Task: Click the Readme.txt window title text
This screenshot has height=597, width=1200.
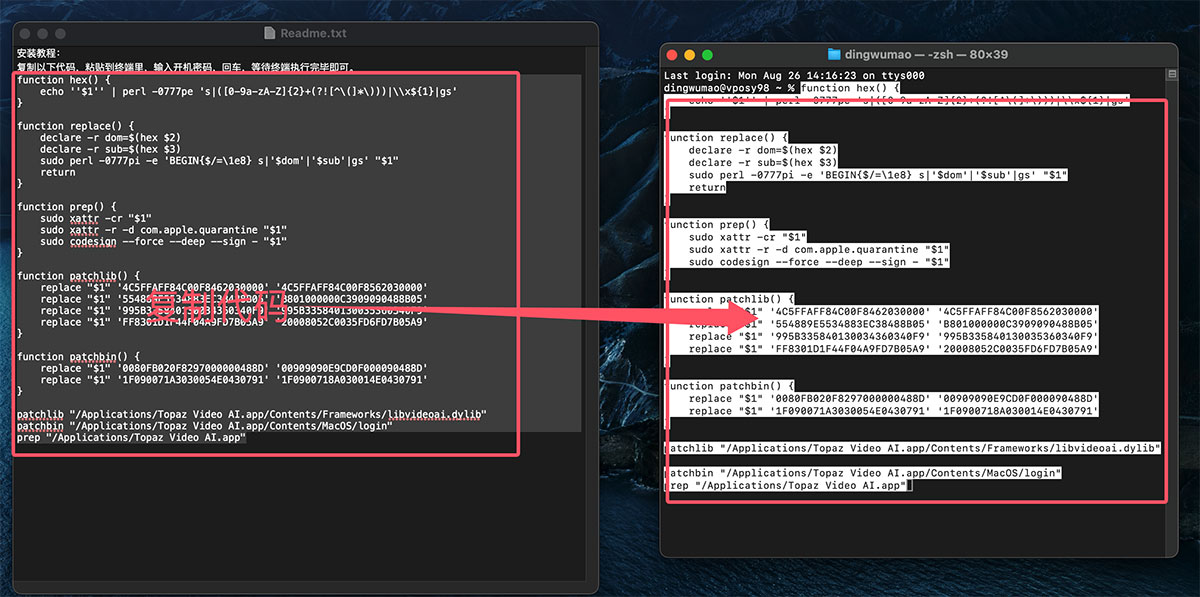Action: pos(313,33)
